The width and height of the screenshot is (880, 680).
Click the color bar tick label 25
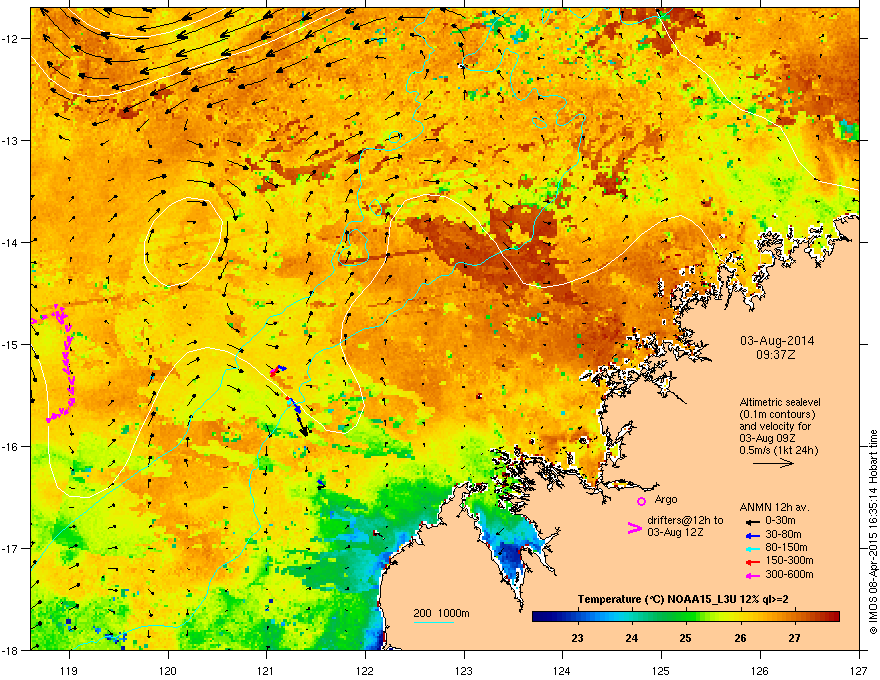tap(685, 638)
